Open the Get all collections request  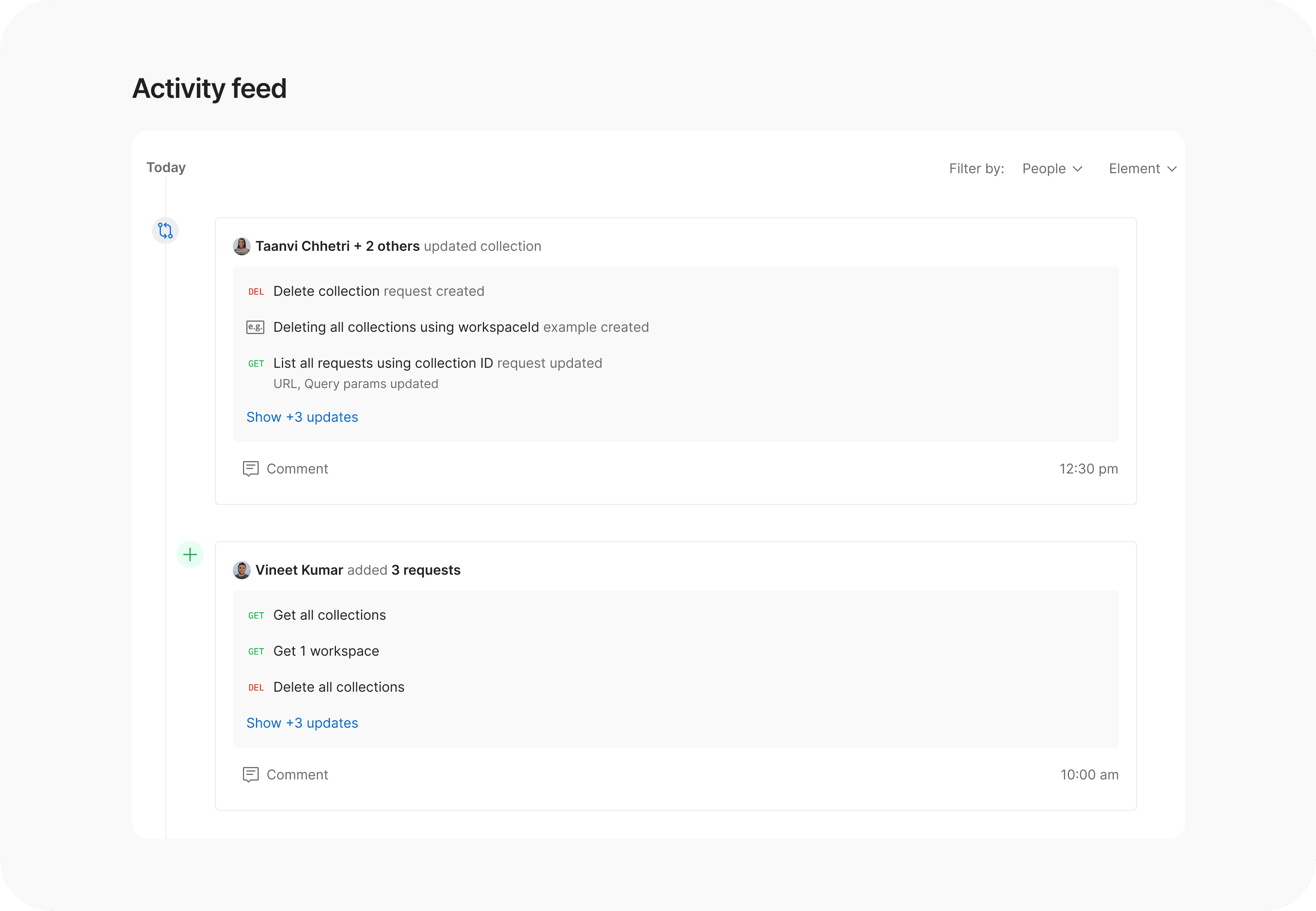click(x=329, y=615)
